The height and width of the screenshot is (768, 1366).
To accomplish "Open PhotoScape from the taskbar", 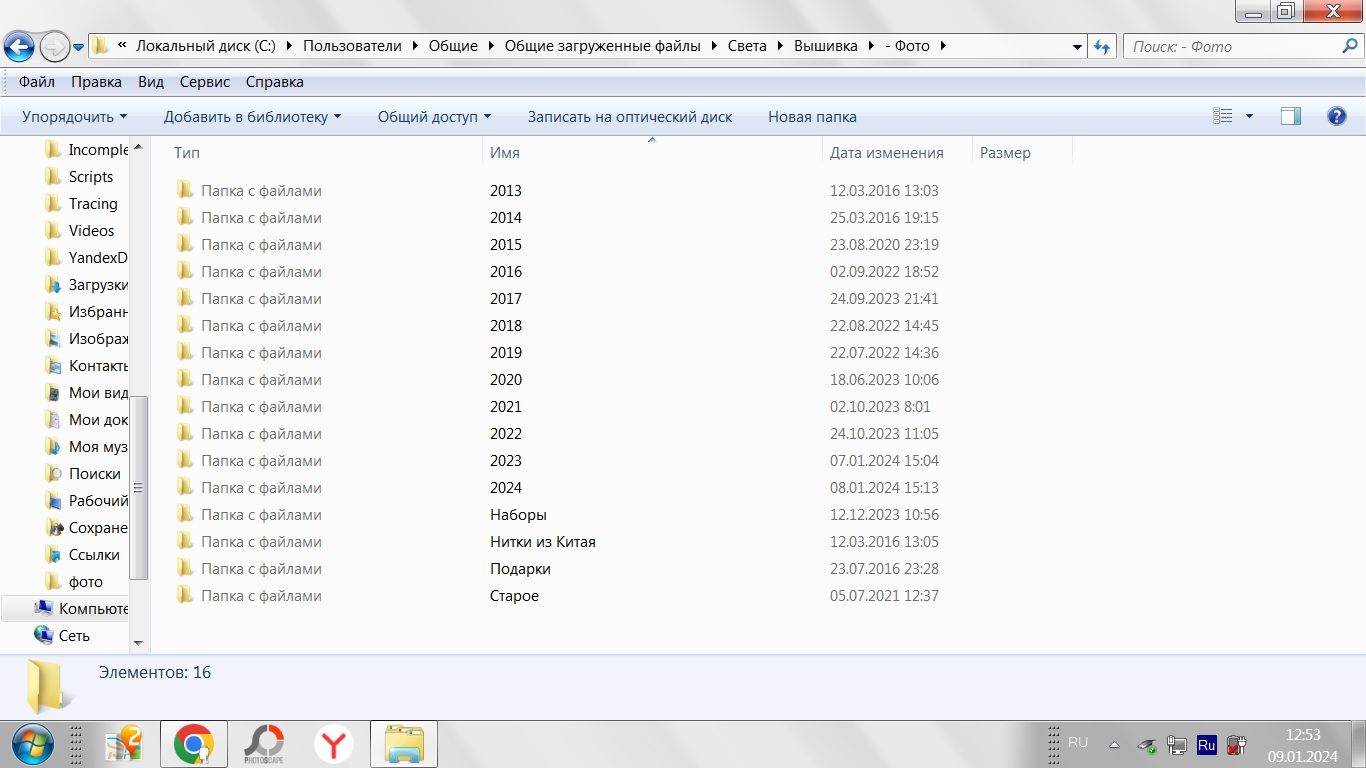I will point(264,745).
